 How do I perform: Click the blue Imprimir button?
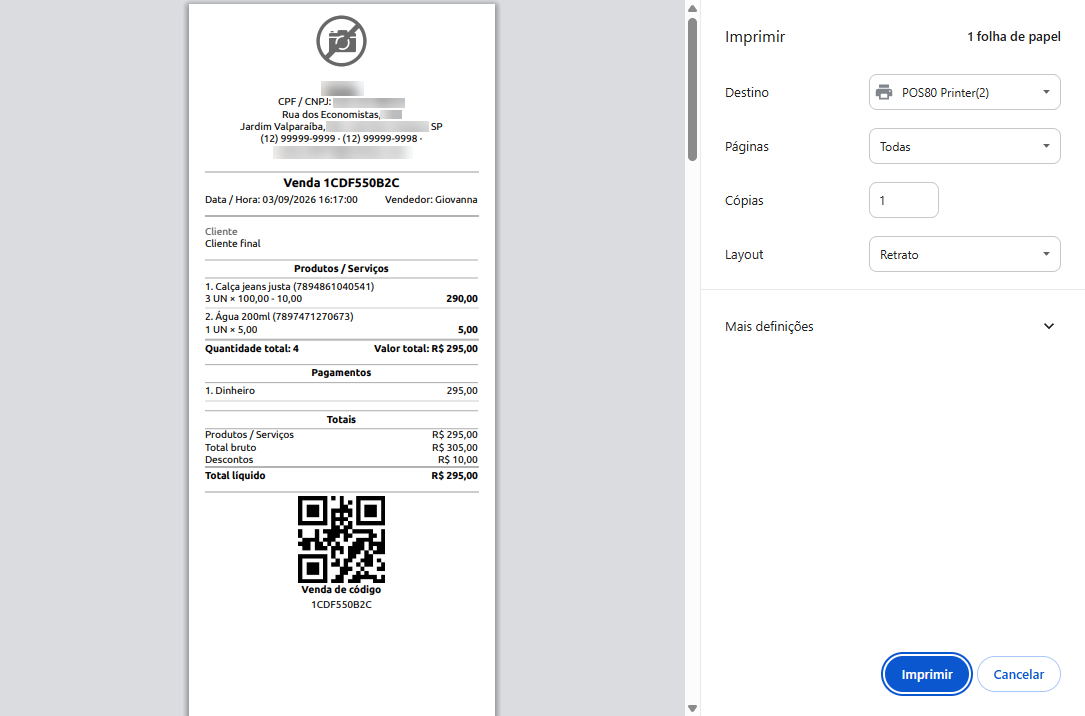pyautogui.click(x=927, y=674)
